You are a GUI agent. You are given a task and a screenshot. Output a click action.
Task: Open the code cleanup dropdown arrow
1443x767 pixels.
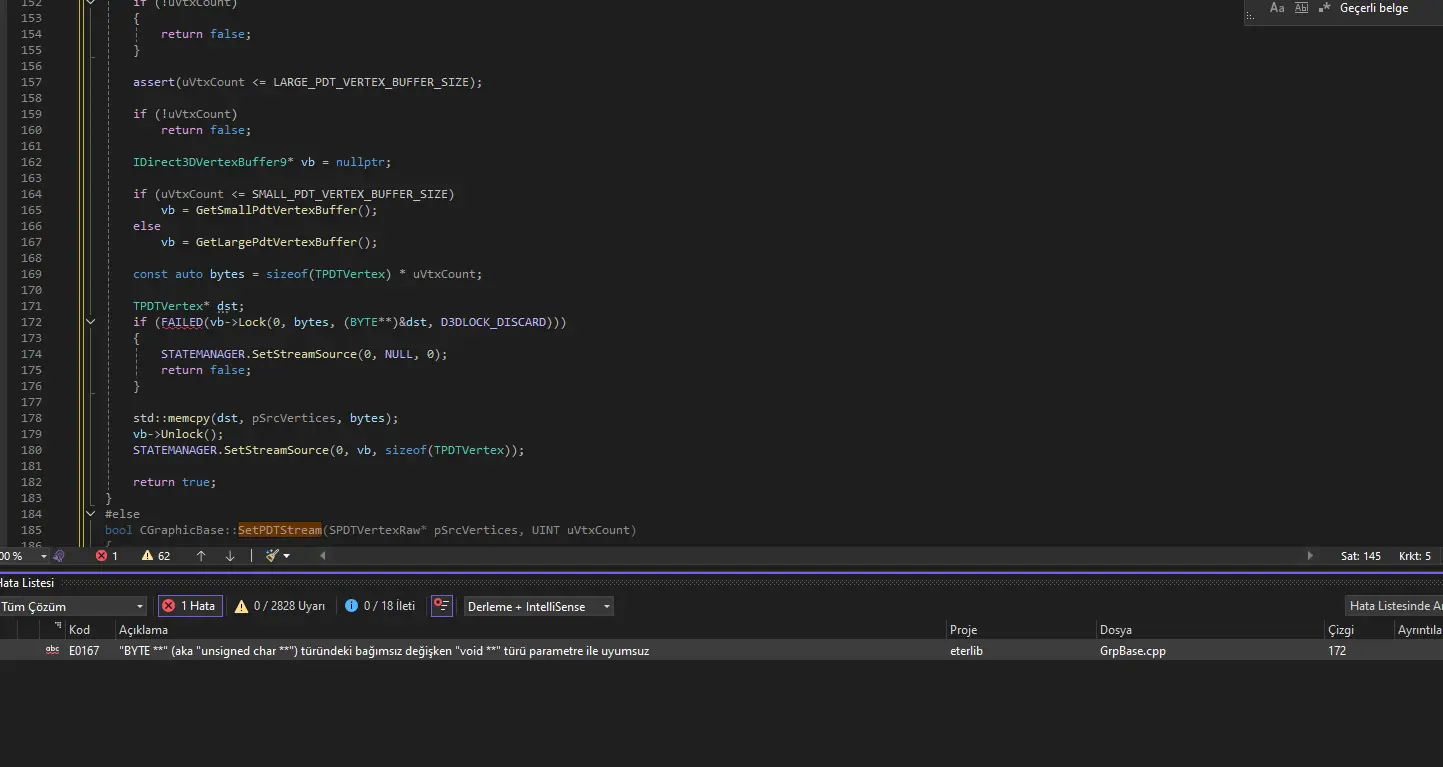click(x=287, y=555)
